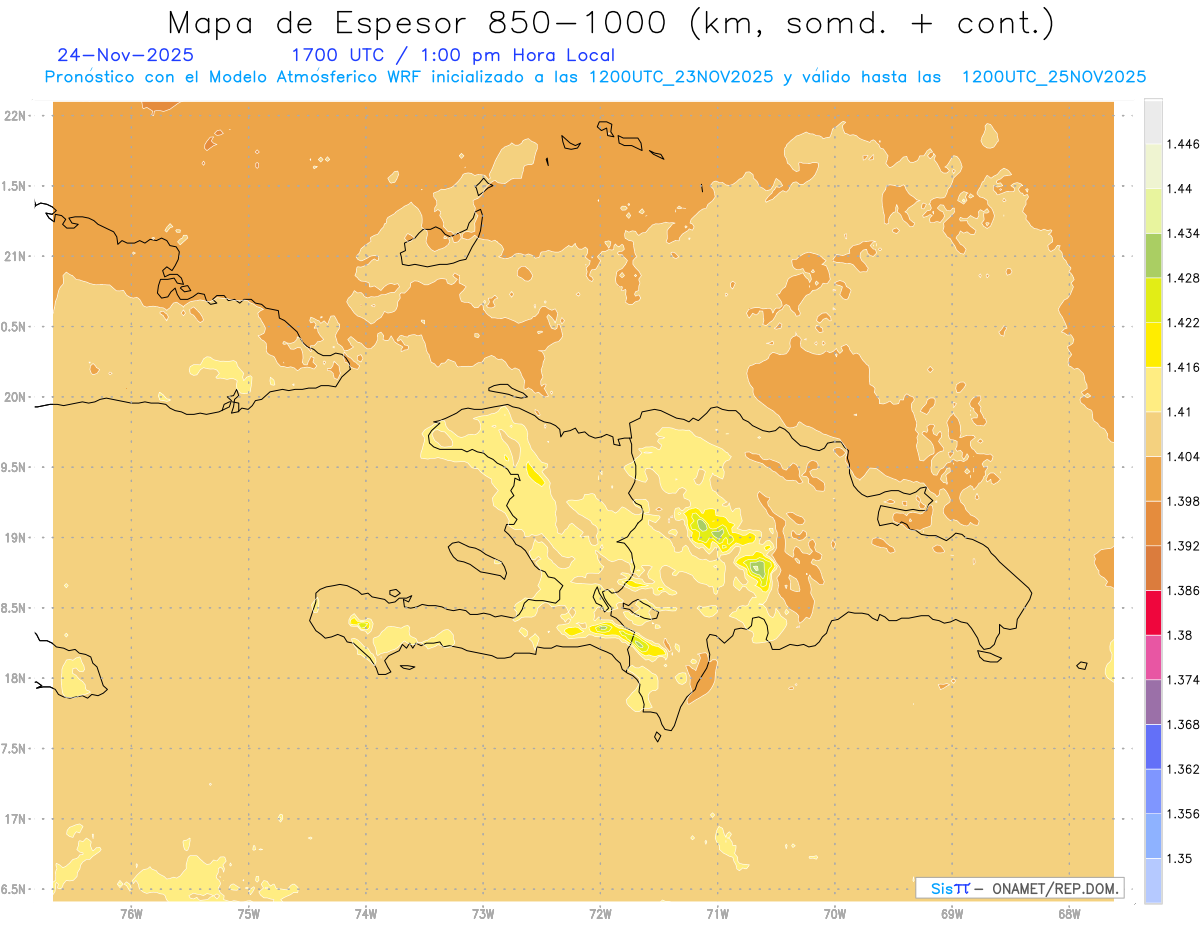Select the 19N latitude label
Screen dimensions: 1200x927
(16, 538)
